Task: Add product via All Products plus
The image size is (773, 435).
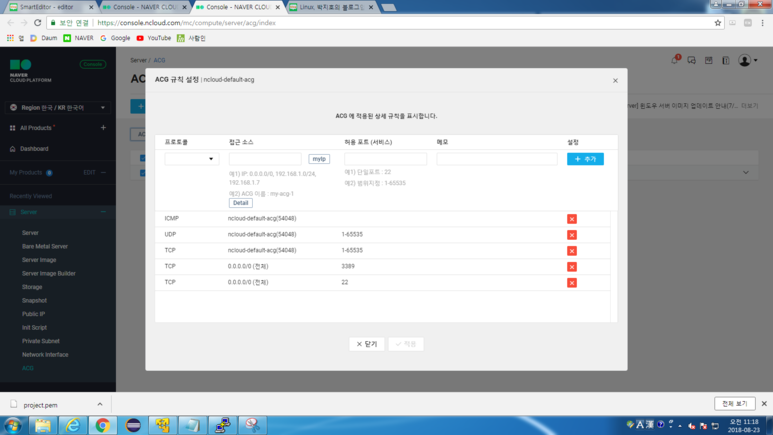Action: 103,128
